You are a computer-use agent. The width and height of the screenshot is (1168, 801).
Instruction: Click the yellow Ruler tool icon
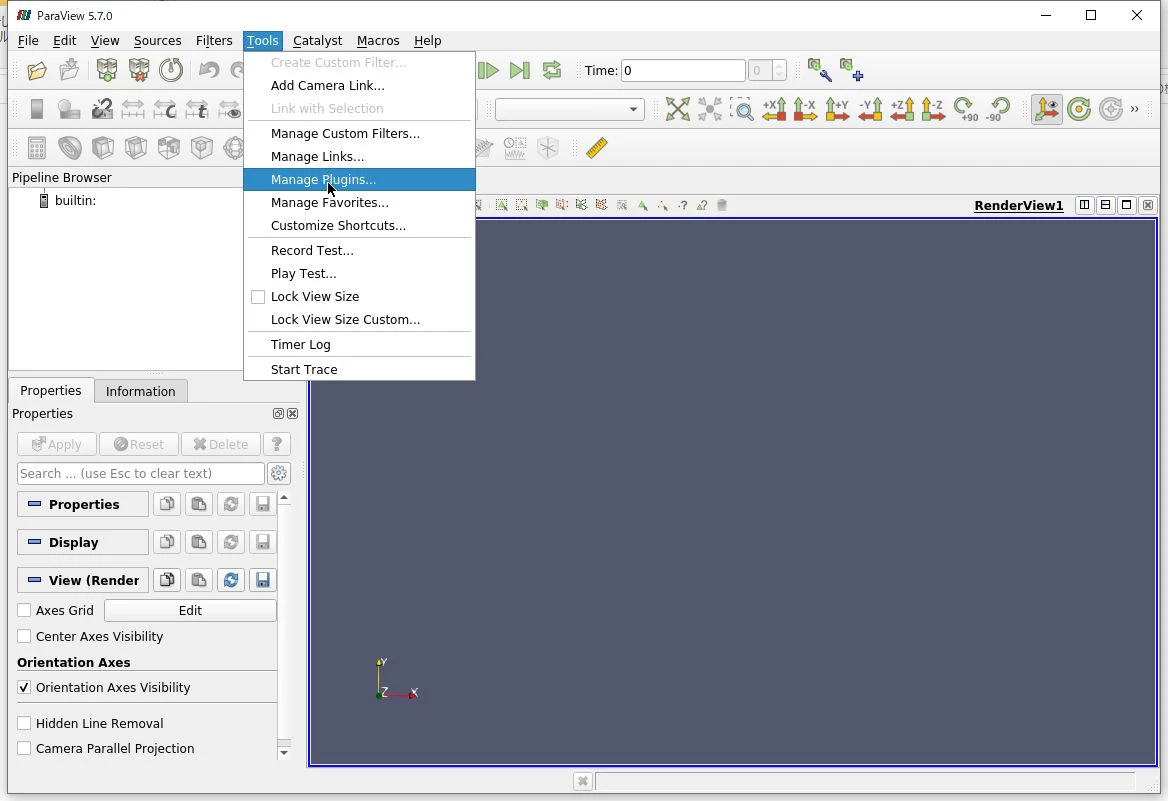pyautogui.click(x=597, y=148)
